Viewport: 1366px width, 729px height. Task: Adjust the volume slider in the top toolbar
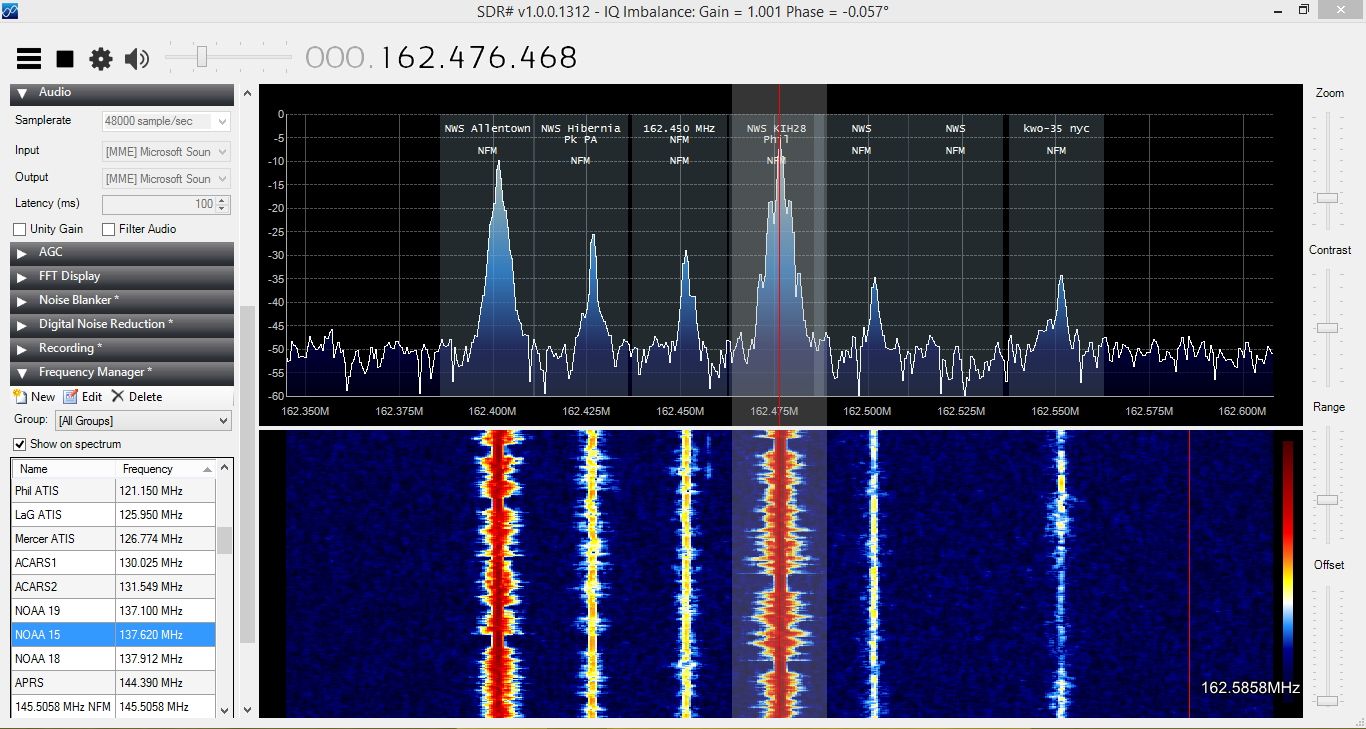point(201,57)
